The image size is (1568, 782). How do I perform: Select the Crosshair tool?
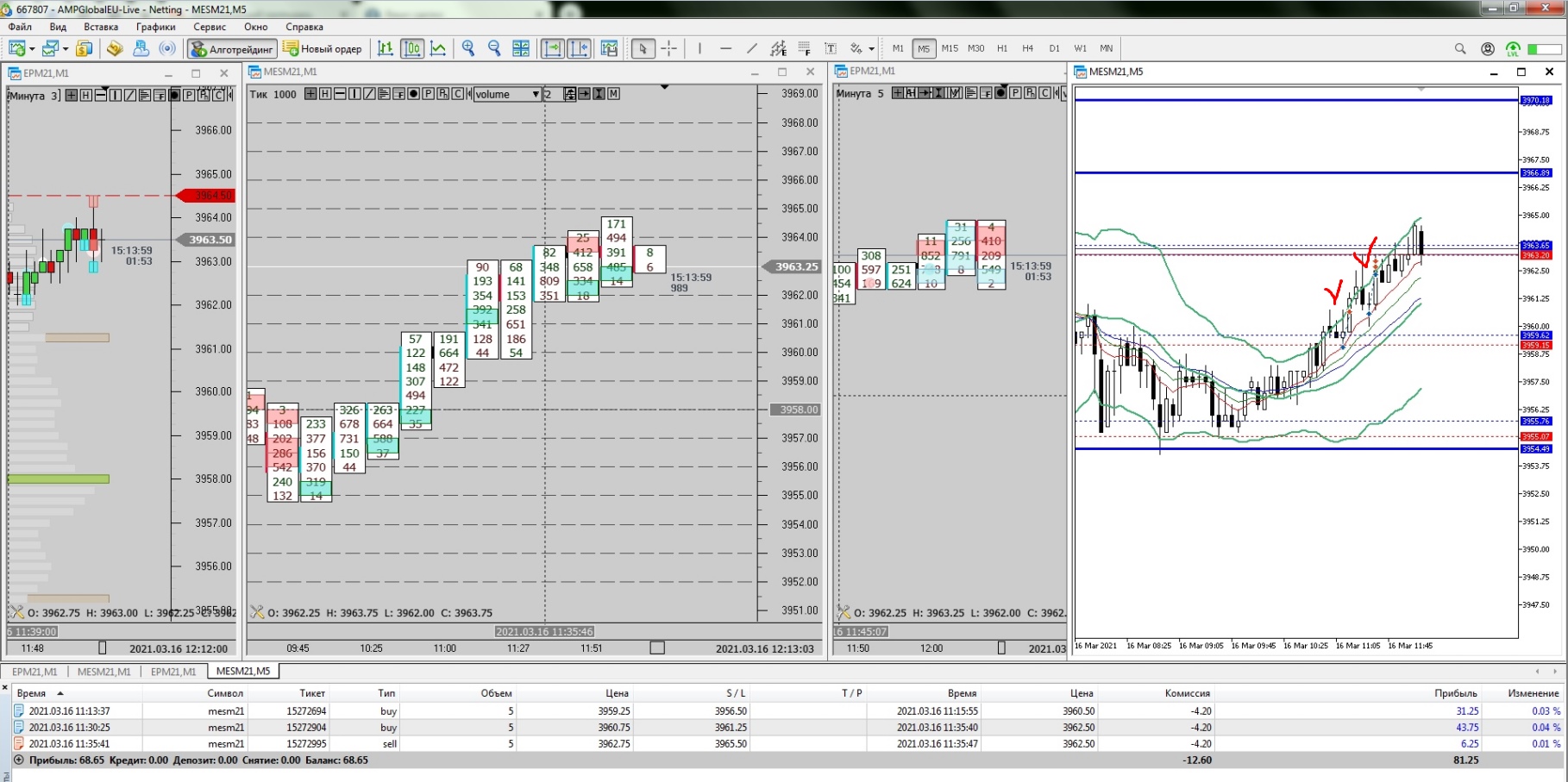coord(669,48)
